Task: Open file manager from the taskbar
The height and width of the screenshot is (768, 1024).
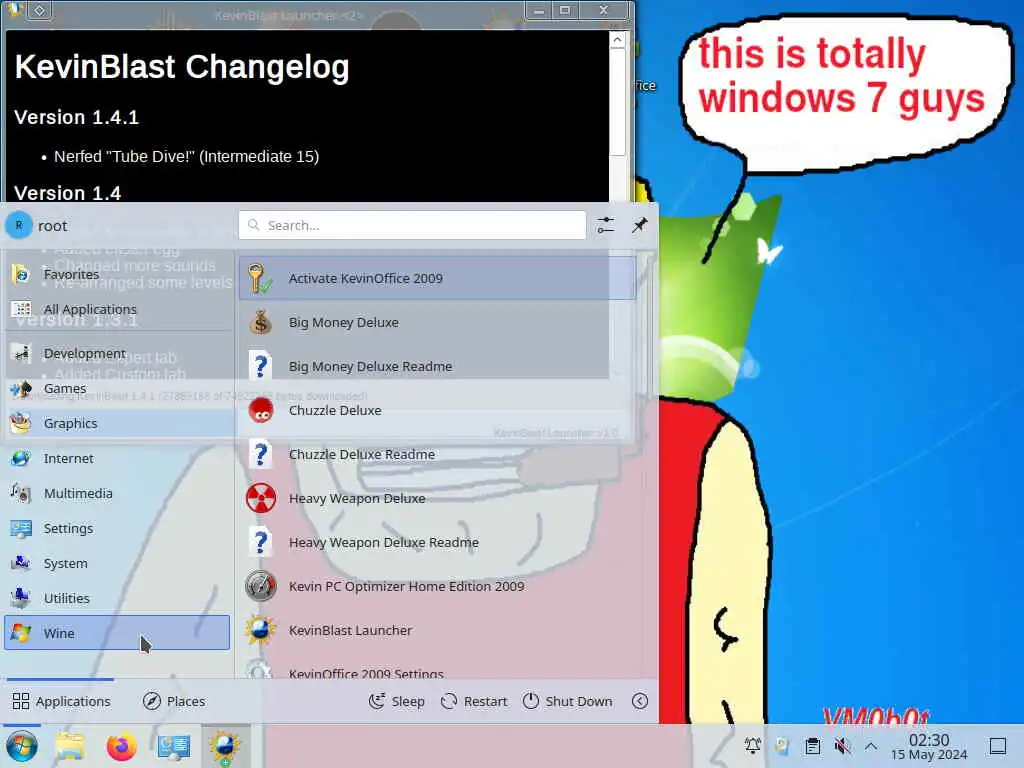Action: click(x=70, y=746)
